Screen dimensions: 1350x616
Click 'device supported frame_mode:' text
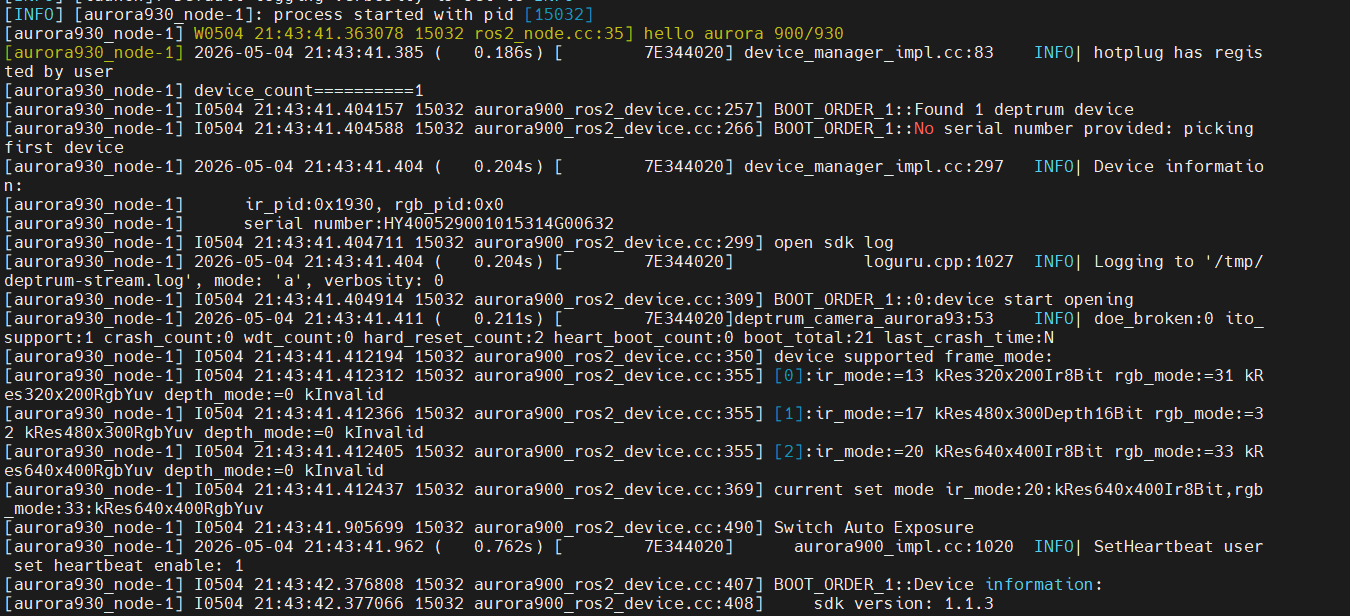(914, 356)
